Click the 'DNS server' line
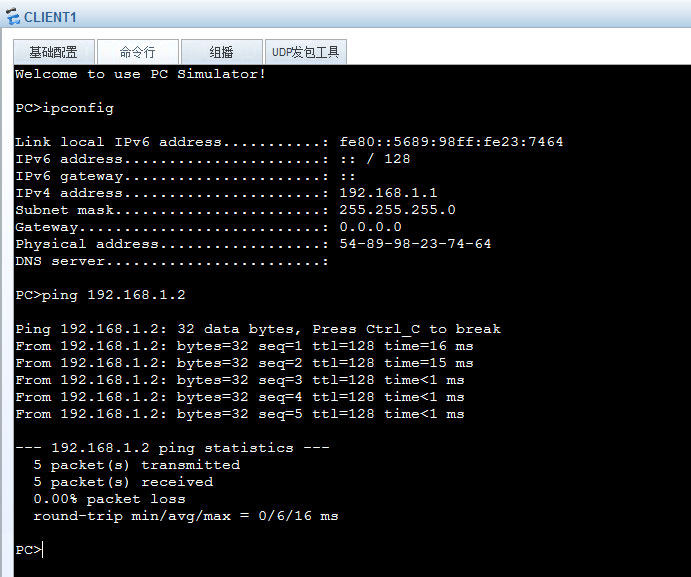 click(x=172, y=261)
